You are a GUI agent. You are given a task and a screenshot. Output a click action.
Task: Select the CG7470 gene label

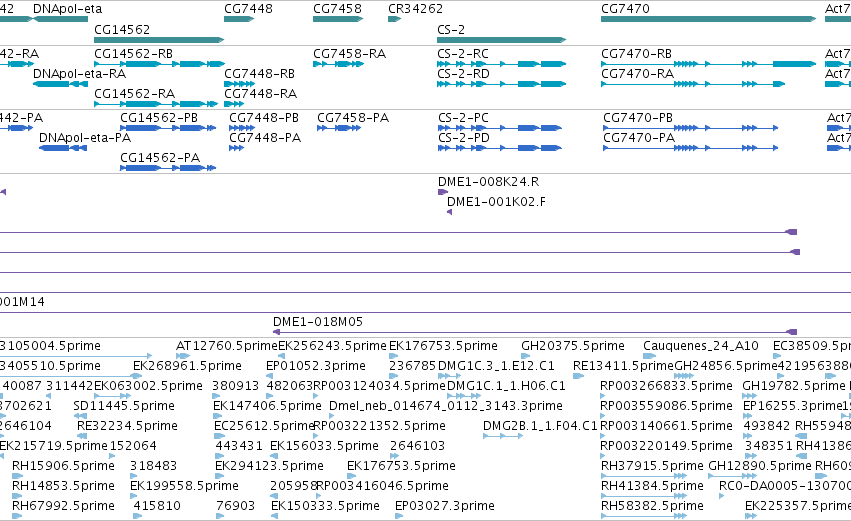[625, 9]
